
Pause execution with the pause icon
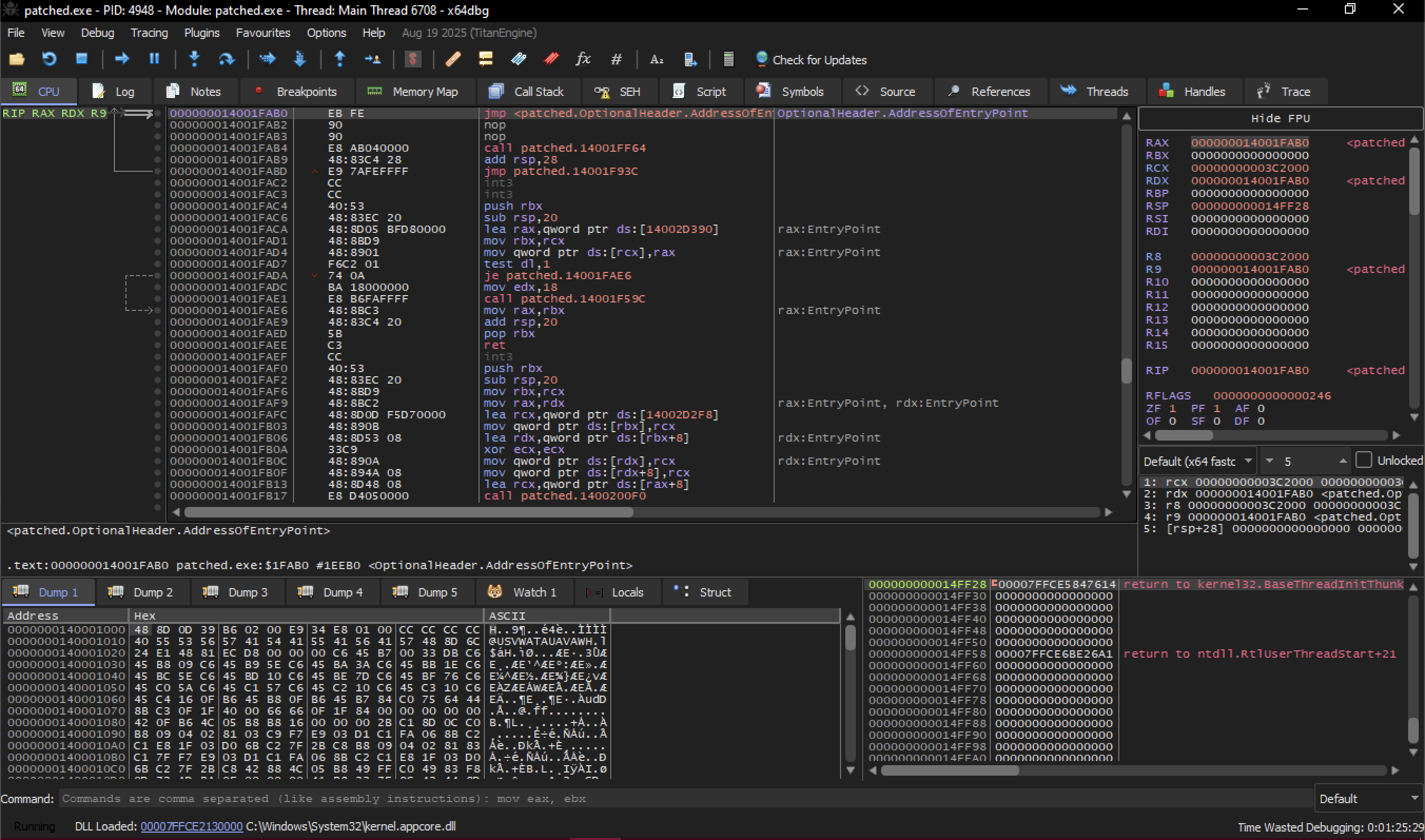pos(154,59)
